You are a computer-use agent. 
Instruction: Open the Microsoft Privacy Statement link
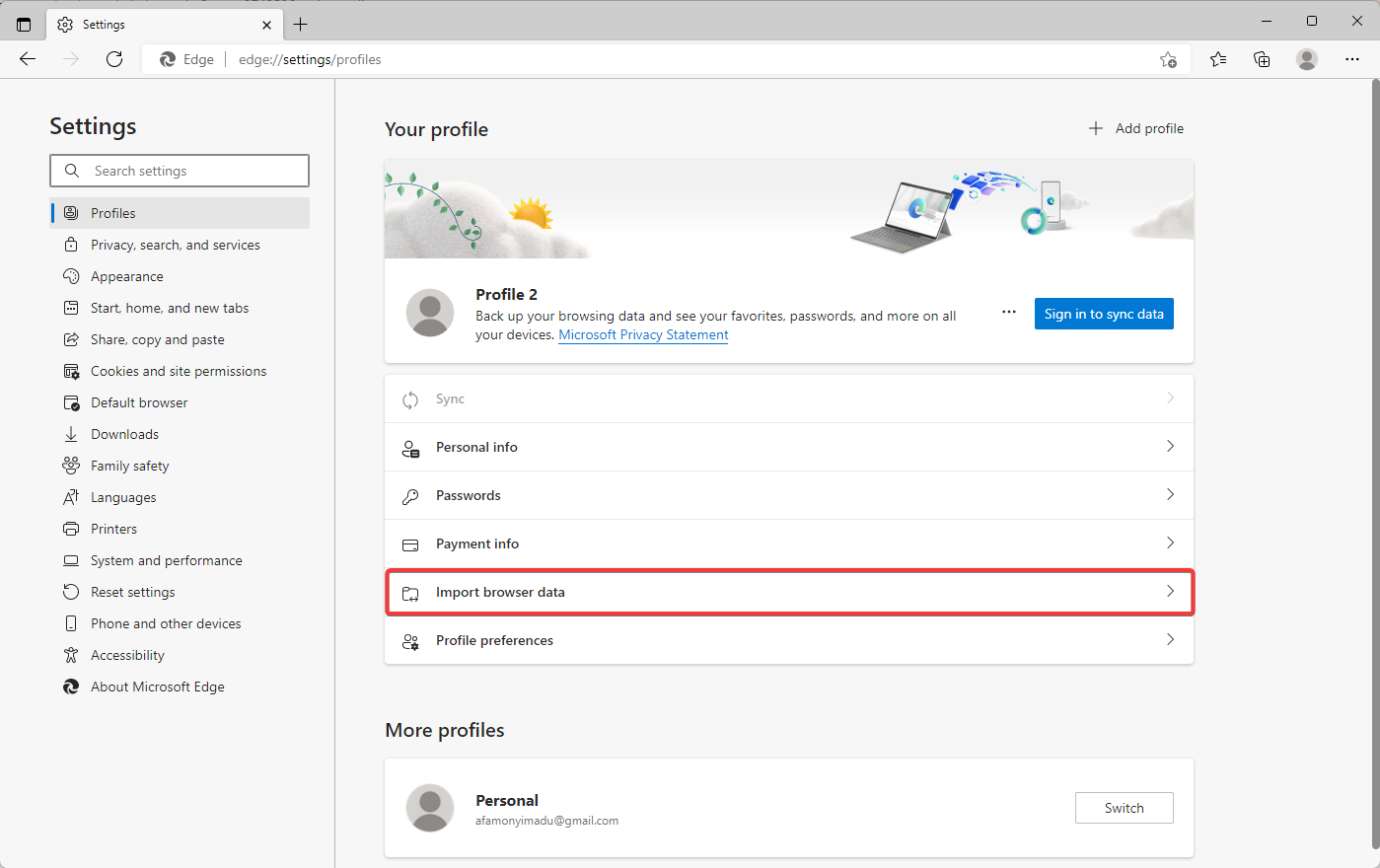point(643,335)
